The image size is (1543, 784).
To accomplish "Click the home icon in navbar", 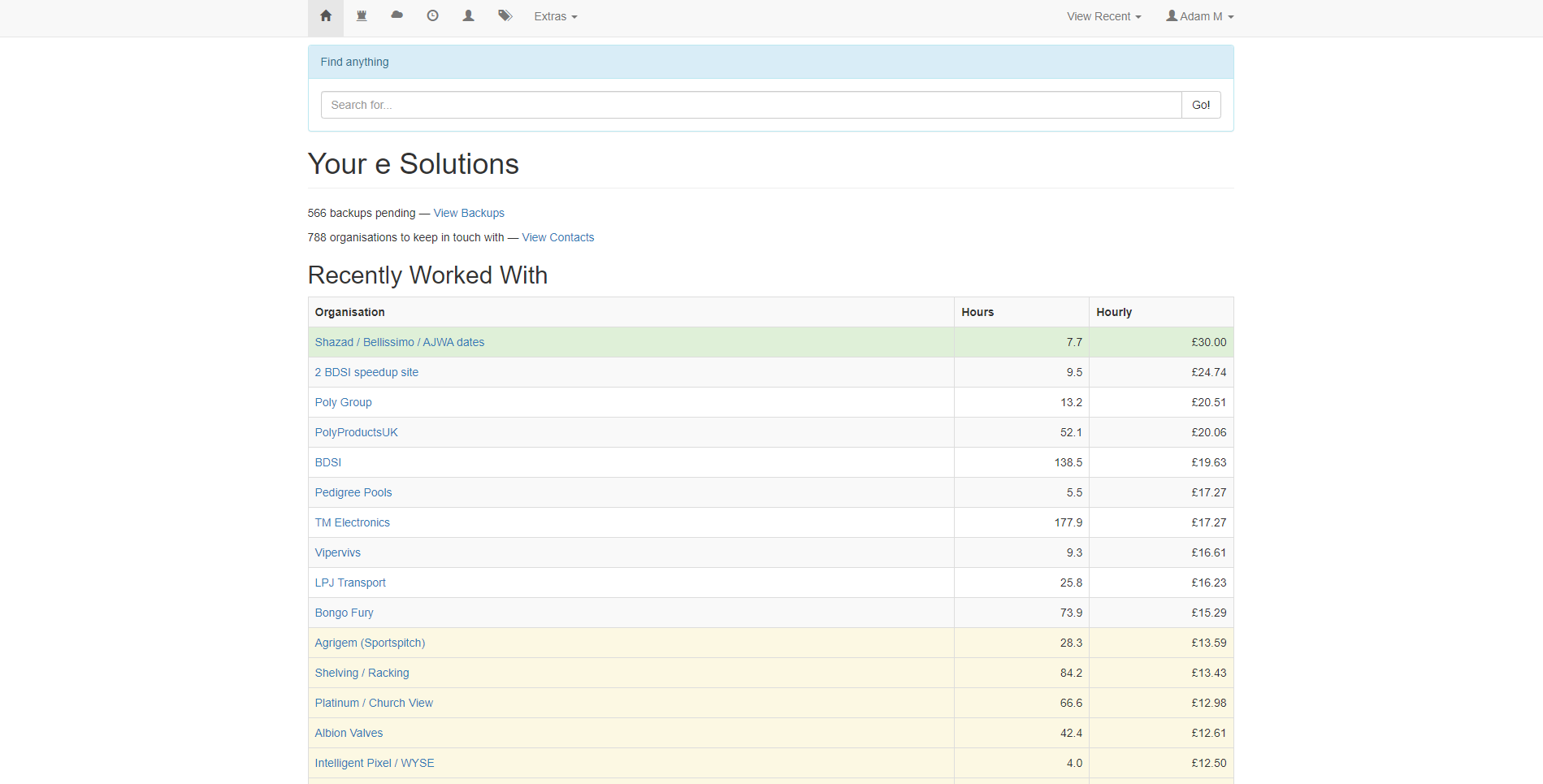I will click(326, 16).
